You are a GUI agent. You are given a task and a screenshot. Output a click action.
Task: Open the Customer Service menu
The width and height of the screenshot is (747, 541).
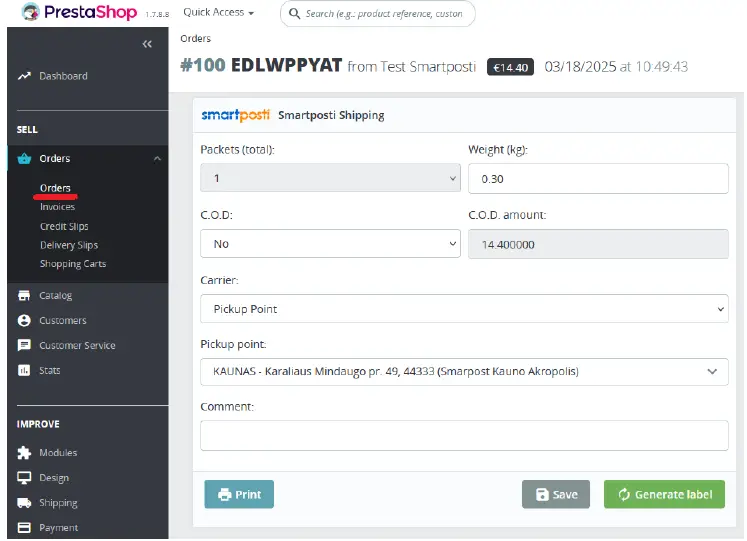[x=77, y=345]
